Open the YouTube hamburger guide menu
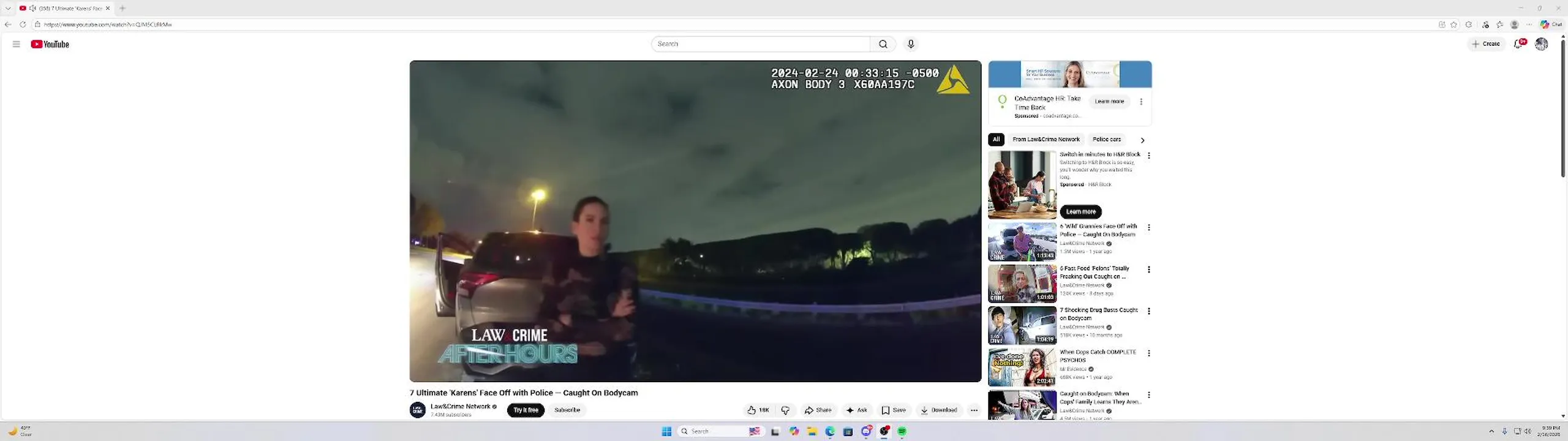1568x441 pixels. coord(17,44)
